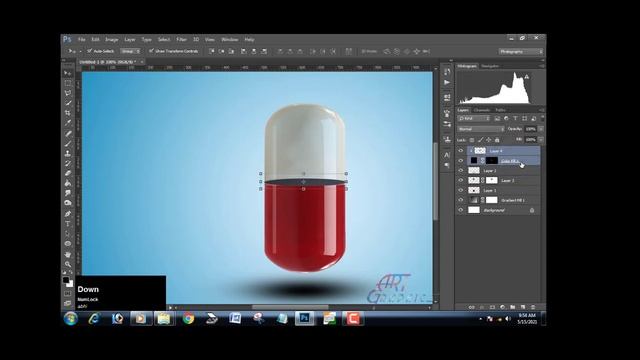Link layers with chain icon at bottom

pos(472,307)
